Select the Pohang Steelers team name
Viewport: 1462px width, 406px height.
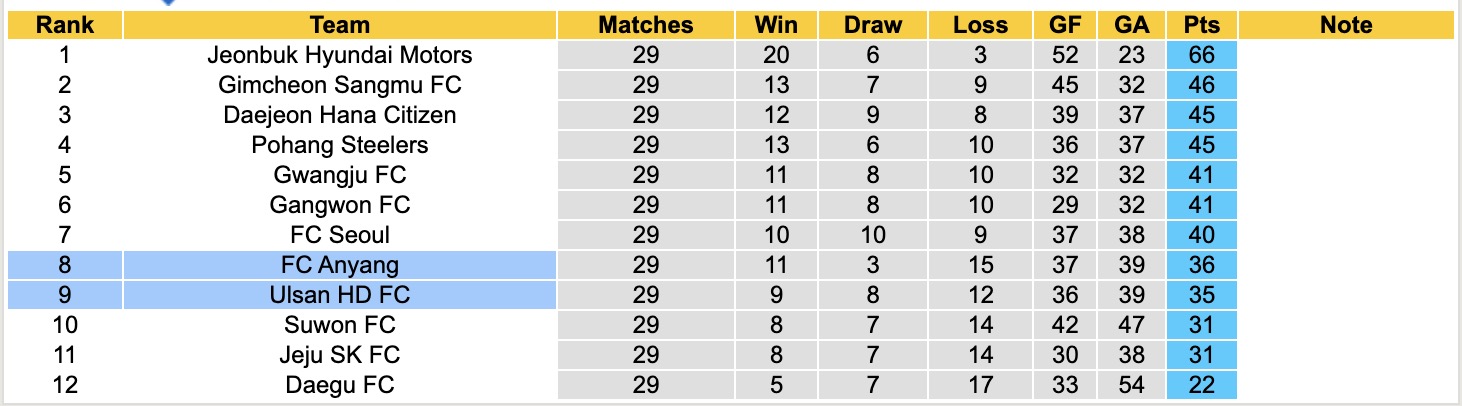click(340, 145)
